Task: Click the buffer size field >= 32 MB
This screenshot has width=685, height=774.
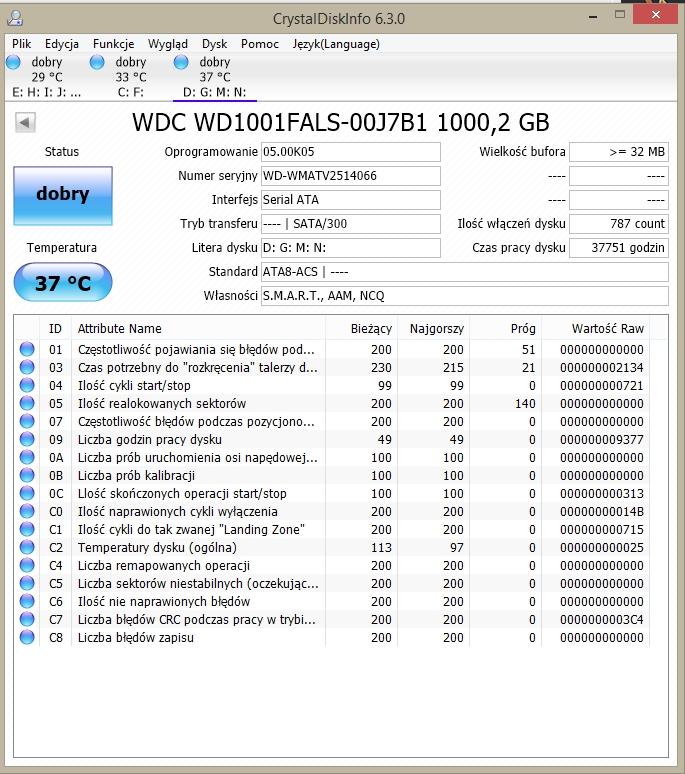Action: pos(619,152)
